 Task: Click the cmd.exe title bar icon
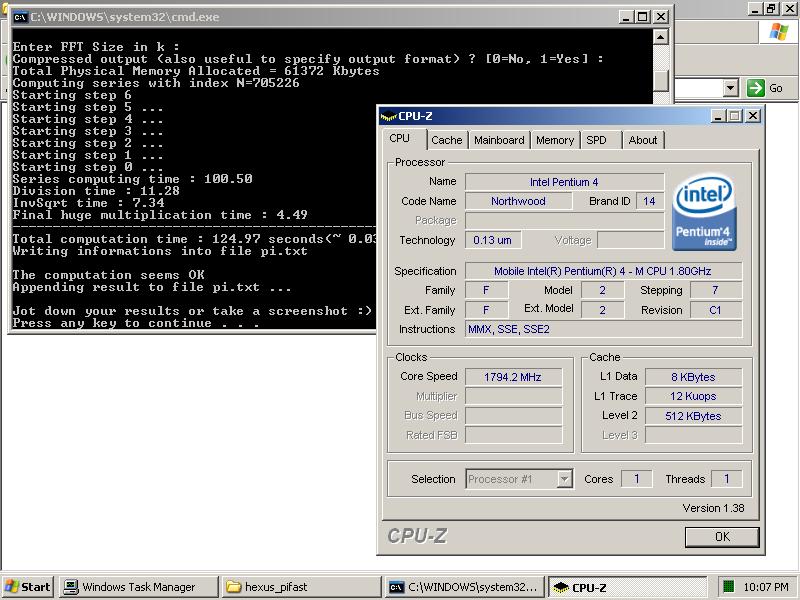pos(20,17)
